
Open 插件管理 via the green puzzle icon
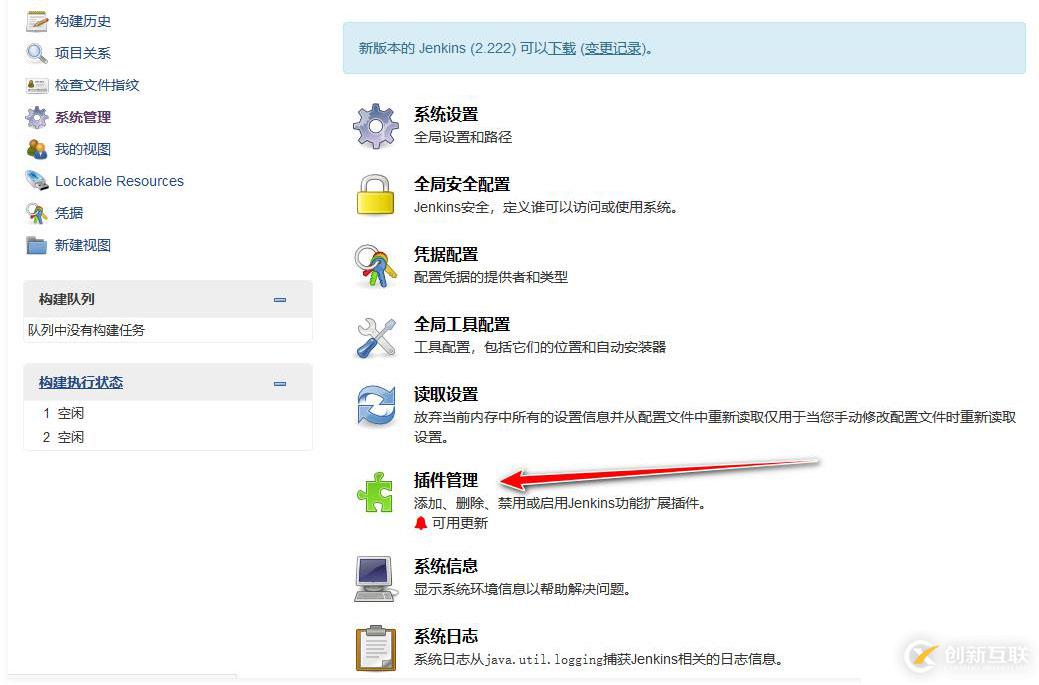pos(375,493)
